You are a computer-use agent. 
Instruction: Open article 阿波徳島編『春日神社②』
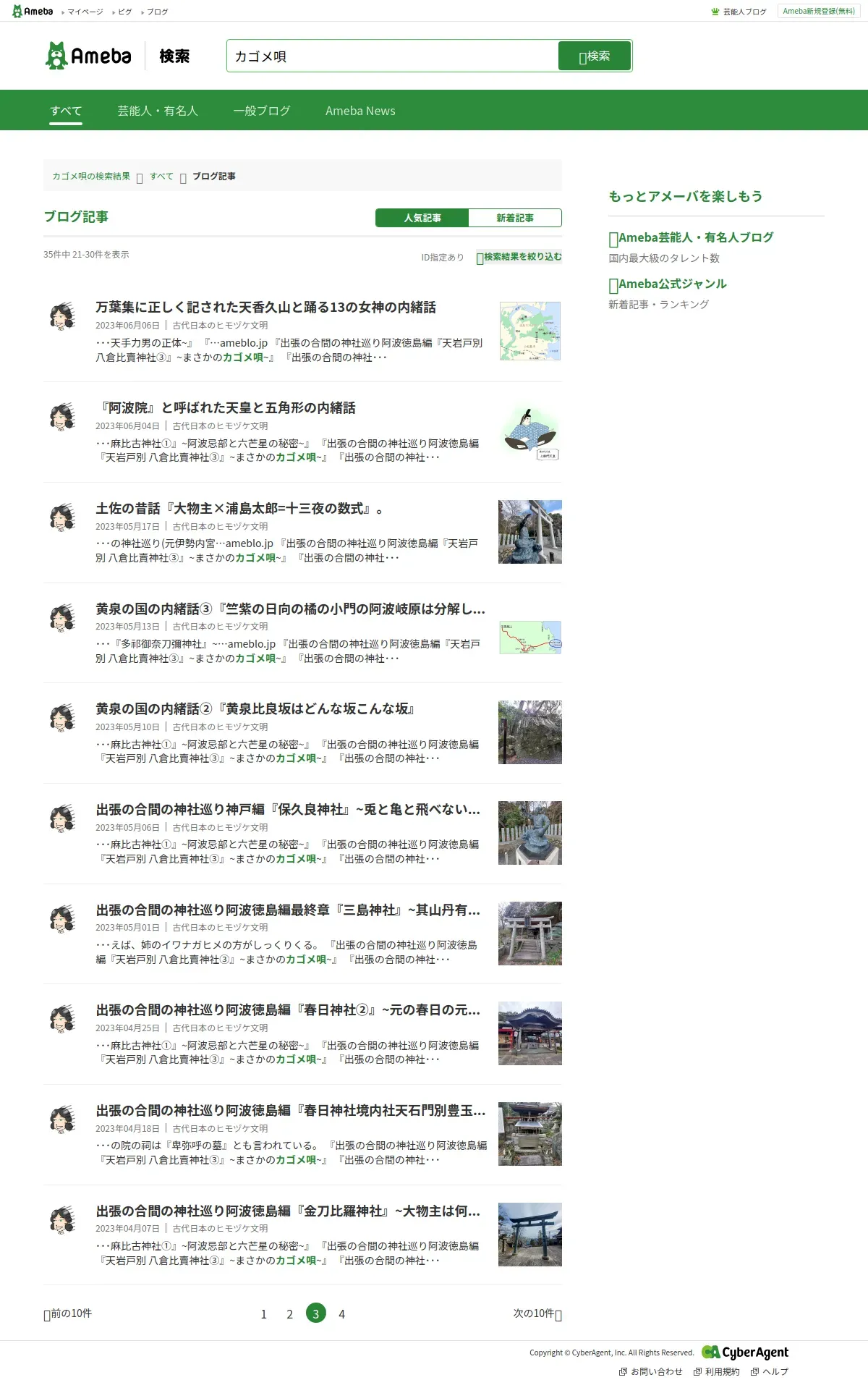point(288,1010)
